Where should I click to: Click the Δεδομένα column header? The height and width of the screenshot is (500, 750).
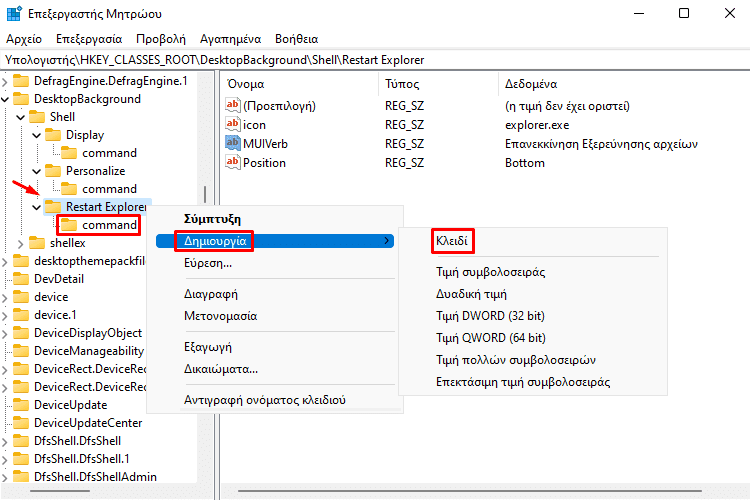[x=531, y=84]
